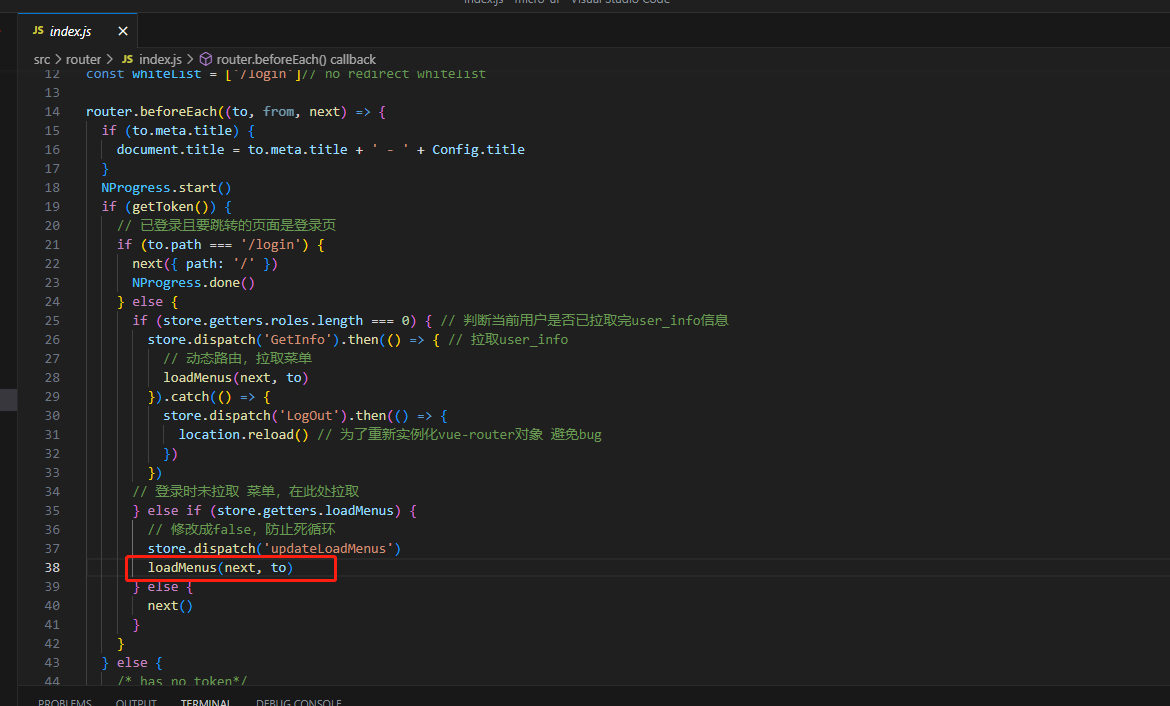Place cursor on the NProgress.start() line
Image resolution: width=1170 pixels, height=706 pixels.
click(x=165, y=187)
